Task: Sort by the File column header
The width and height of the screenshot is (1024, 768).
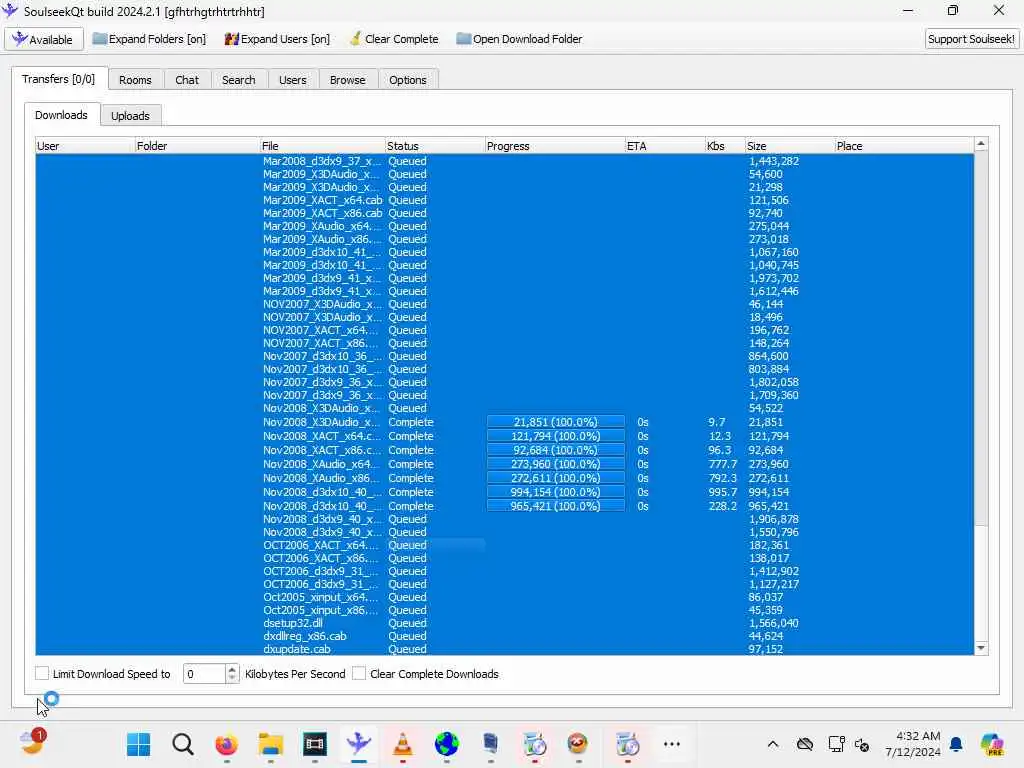Action: point(323,146)
